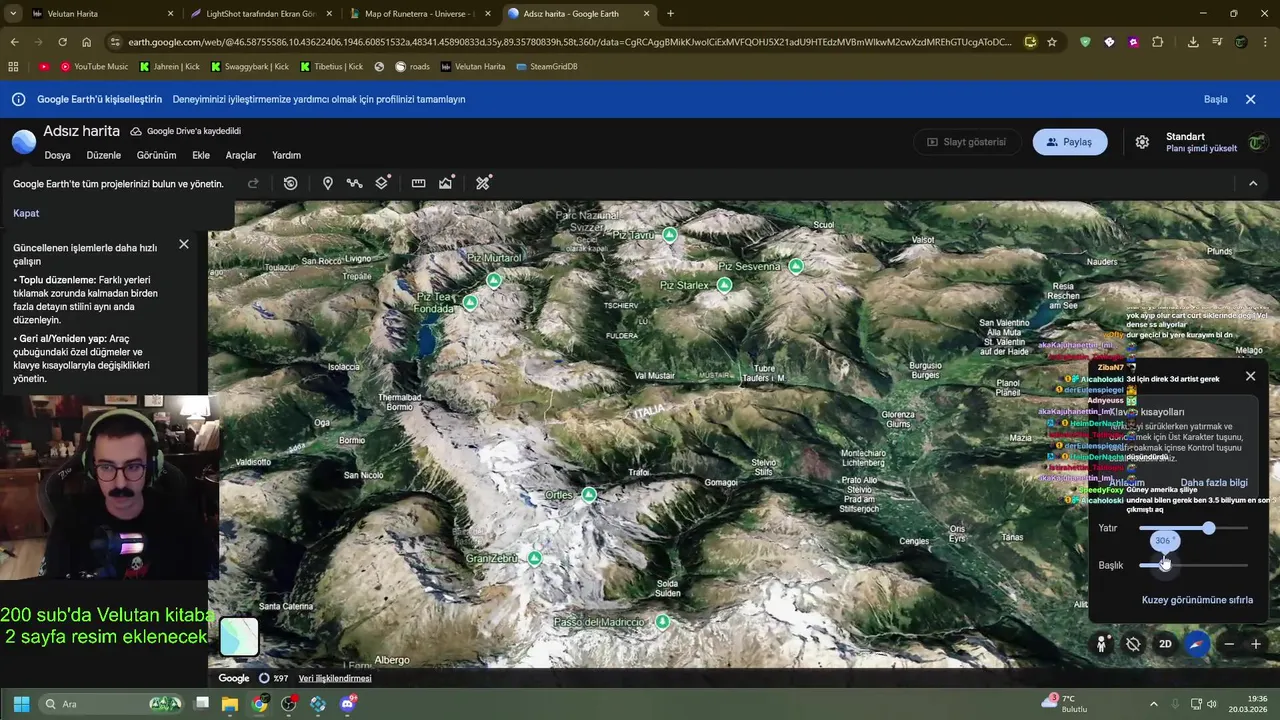Open the history/time lapse clock tool
This screenshot has height=720, width=1280.
pyautogui.click(x=290, y=183)
